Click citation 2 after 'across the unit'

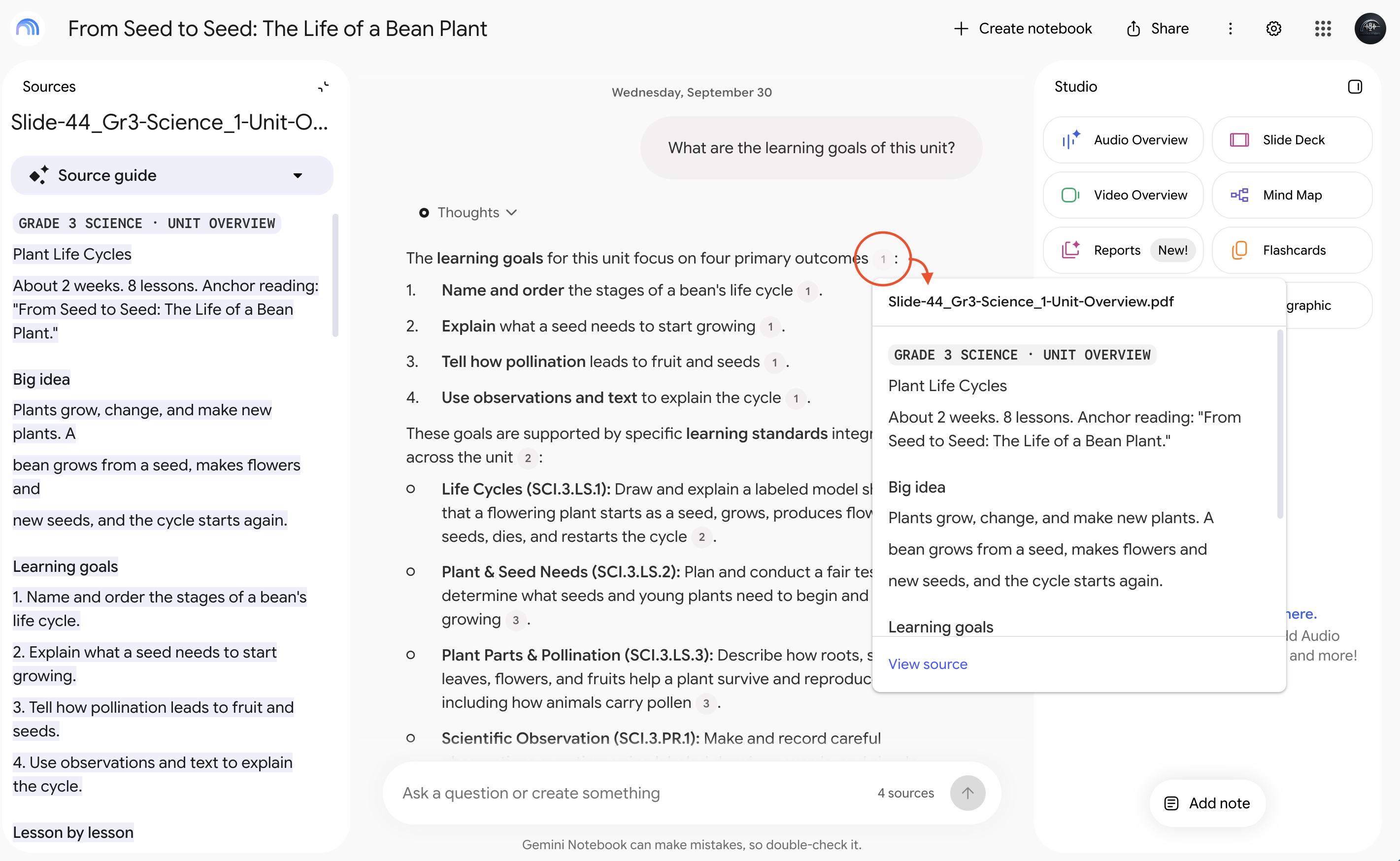point(528,459)
